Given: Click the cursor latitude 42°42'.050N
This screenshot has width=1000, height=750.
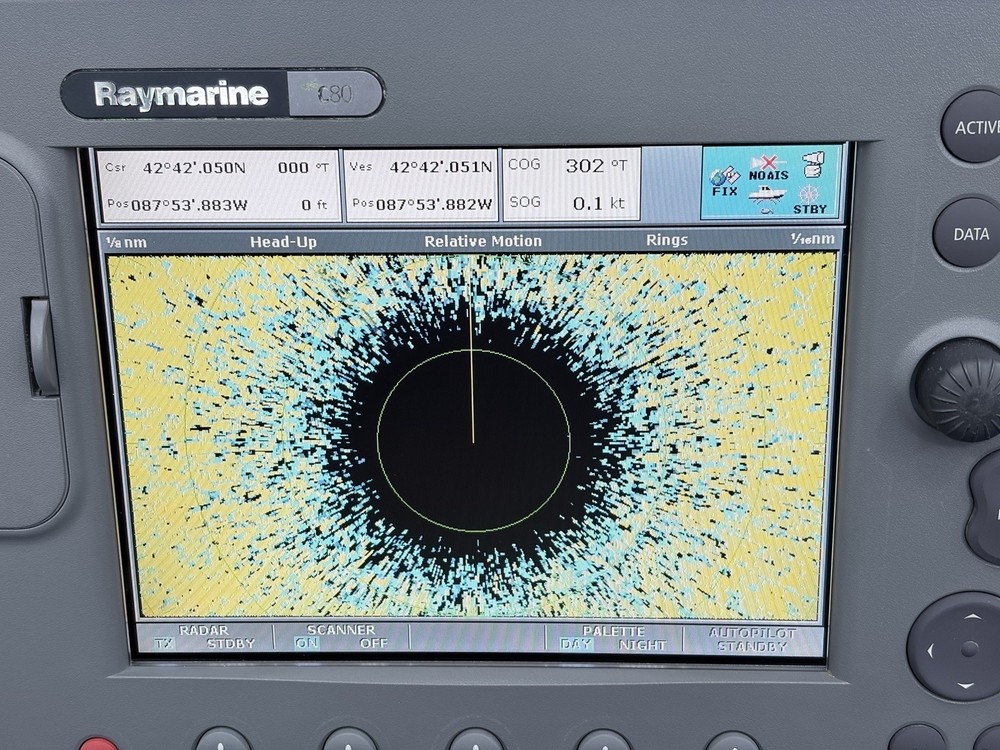Looking at the screenshot, I should (x=194, y=168).
